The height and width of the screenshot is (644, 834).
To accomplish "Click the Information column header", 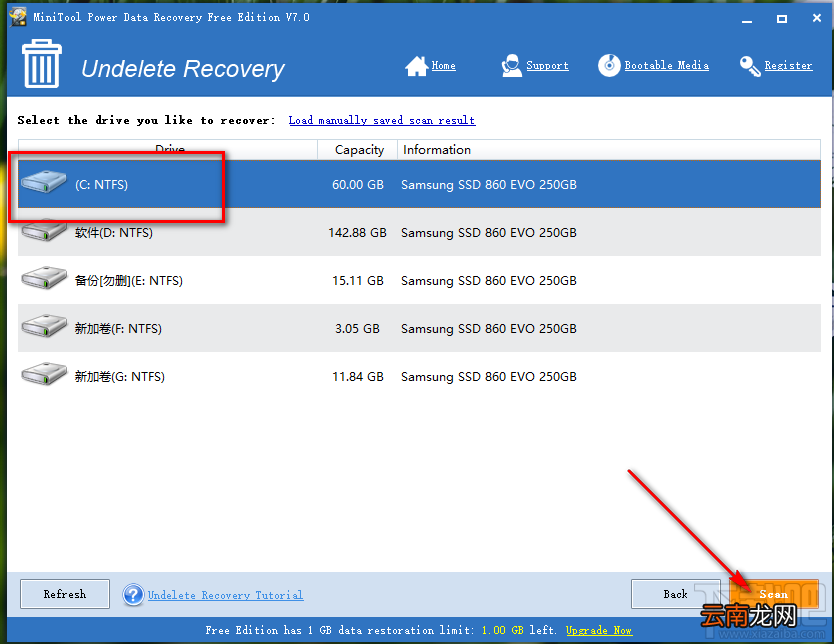I will pos(609,149).
